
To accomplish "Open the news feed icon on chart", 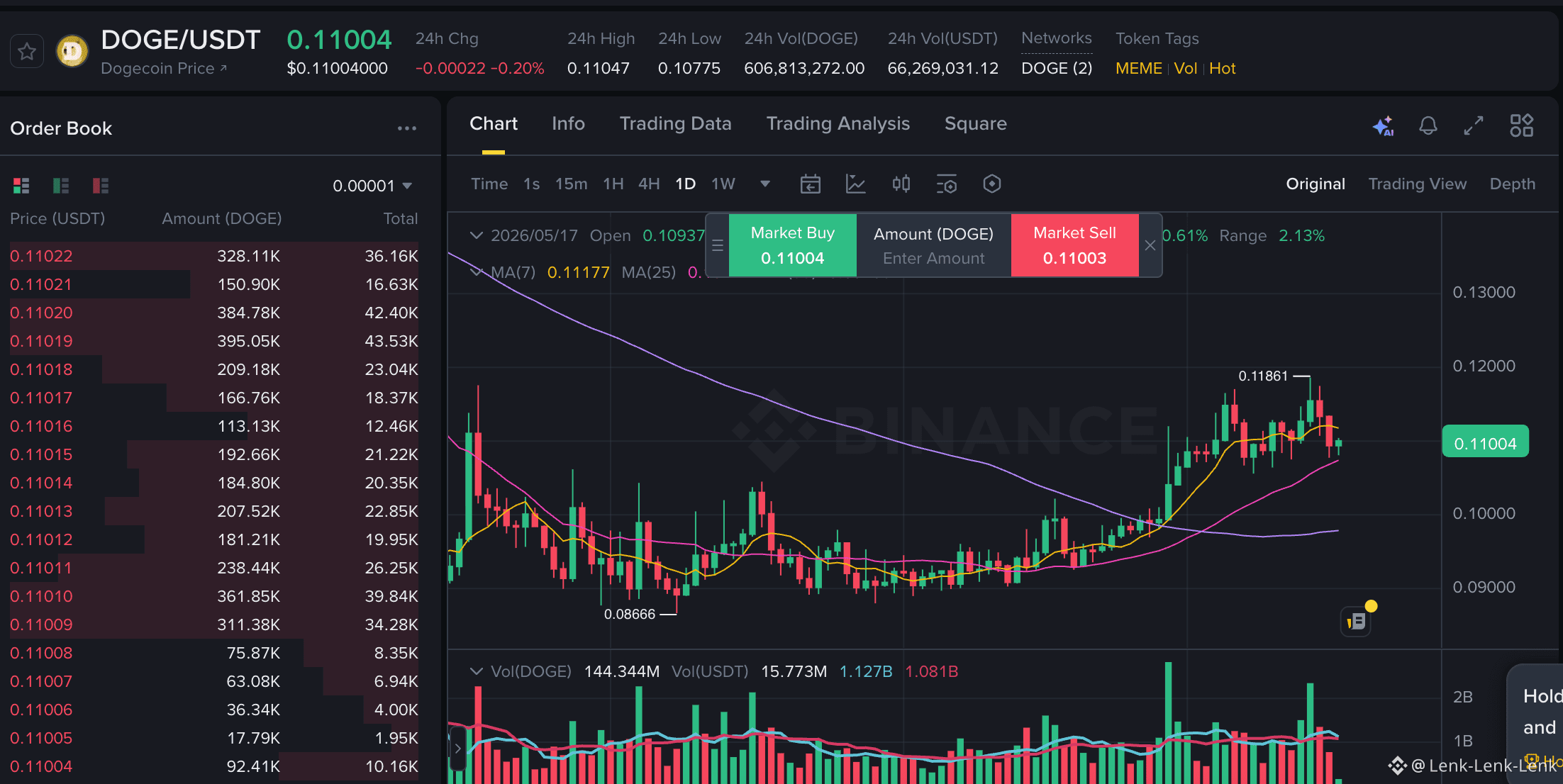I will (x=1356, y=622).
